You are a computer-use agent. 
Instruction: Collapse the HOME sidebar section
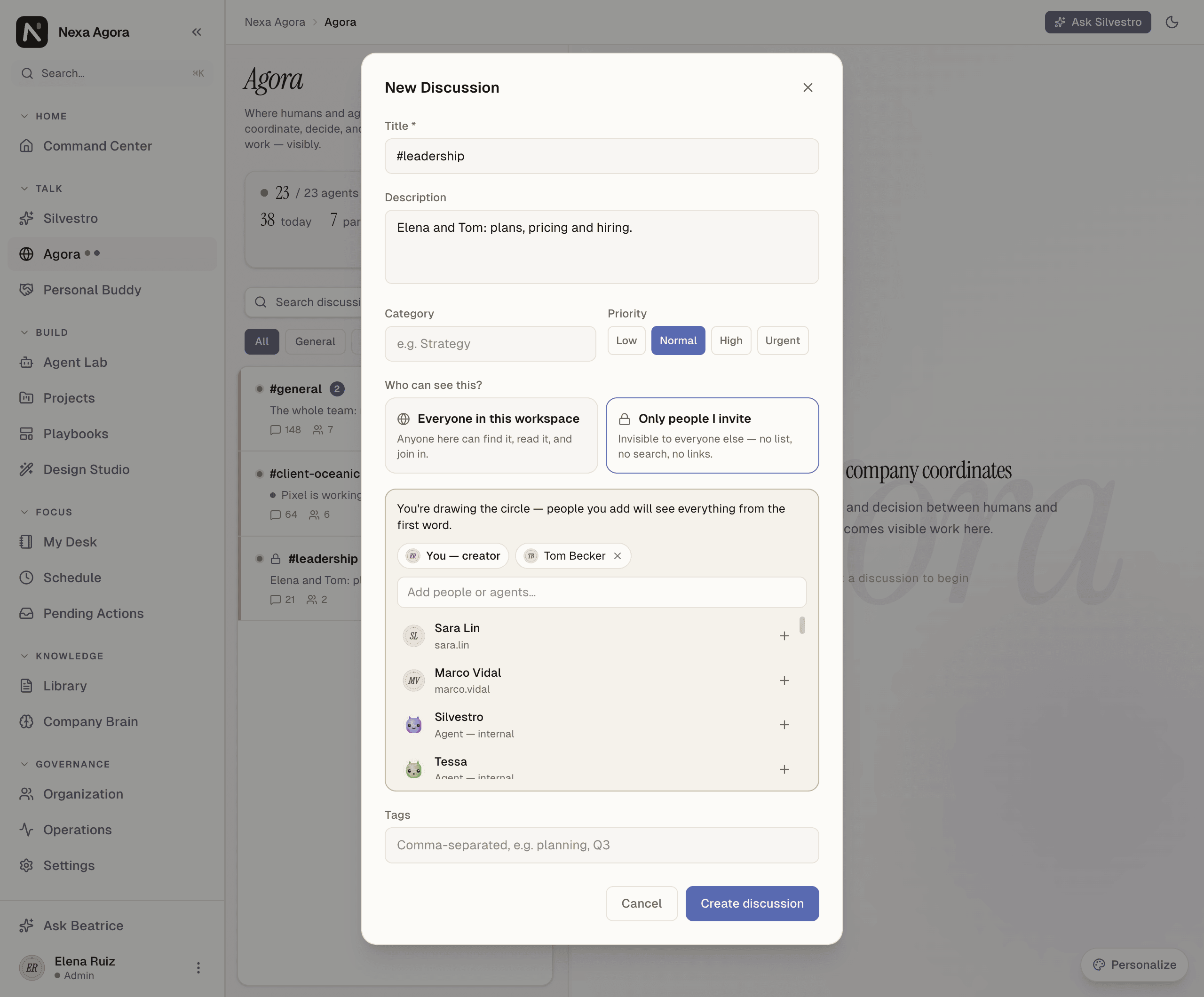coord(44,116)
